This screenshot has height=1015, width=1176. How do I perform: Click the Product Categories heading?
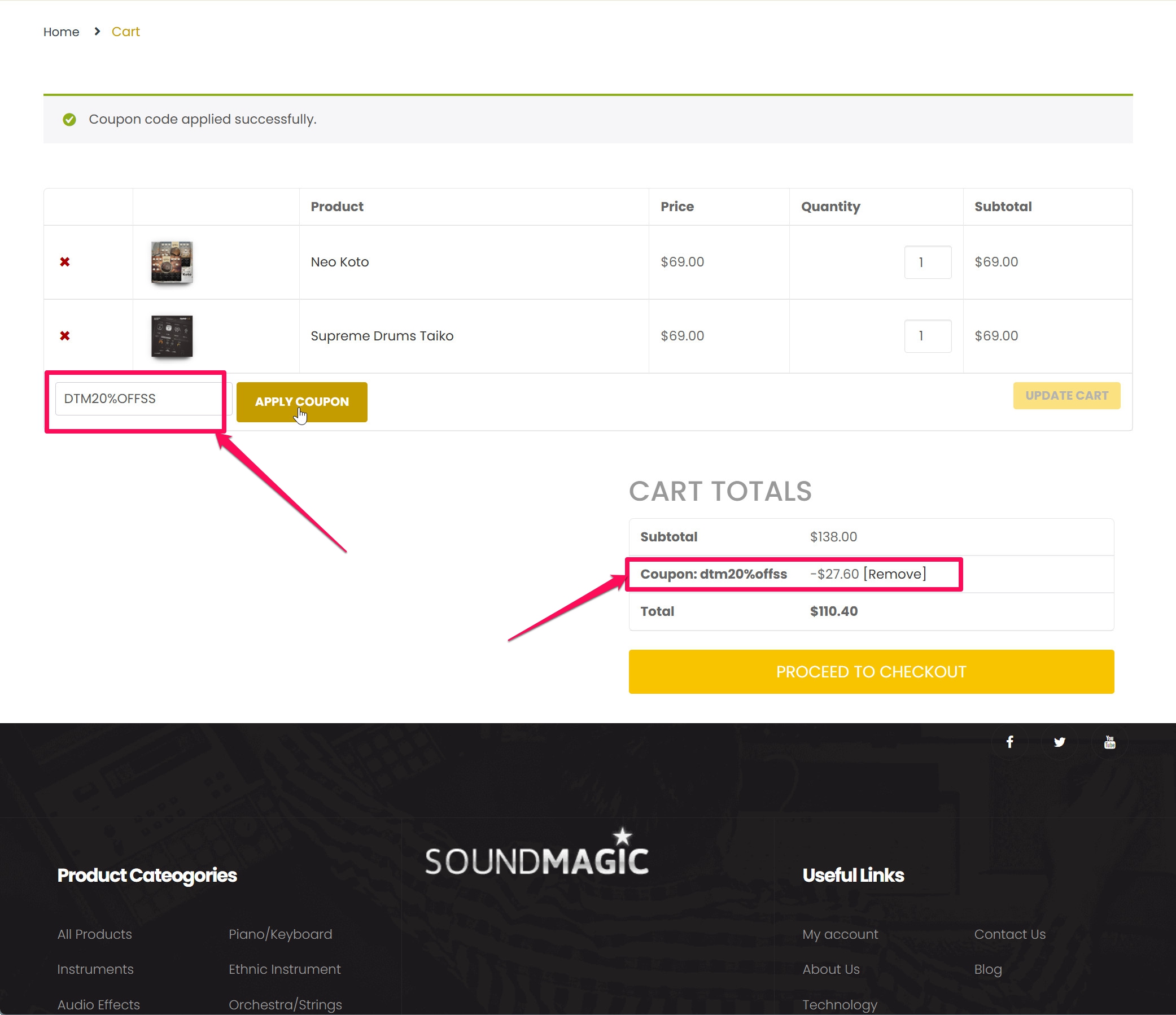[147, 876]
